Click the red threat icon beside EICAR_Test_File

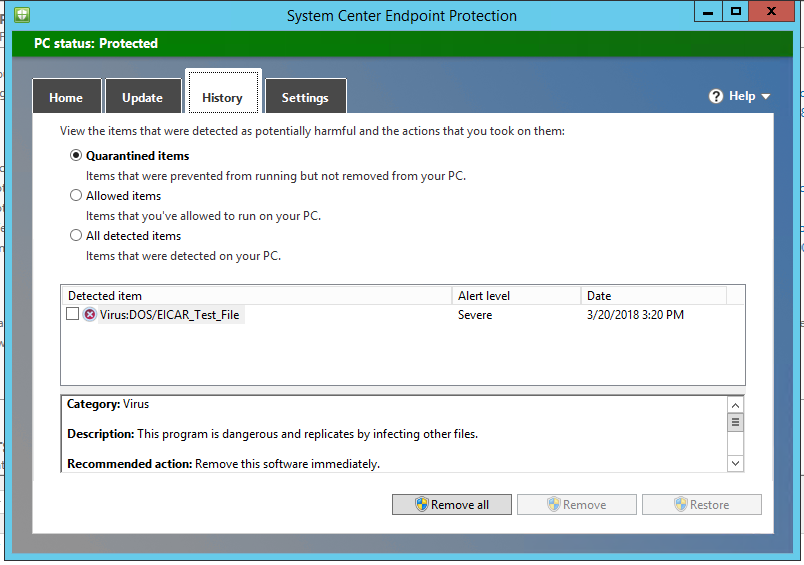[90, 314]
